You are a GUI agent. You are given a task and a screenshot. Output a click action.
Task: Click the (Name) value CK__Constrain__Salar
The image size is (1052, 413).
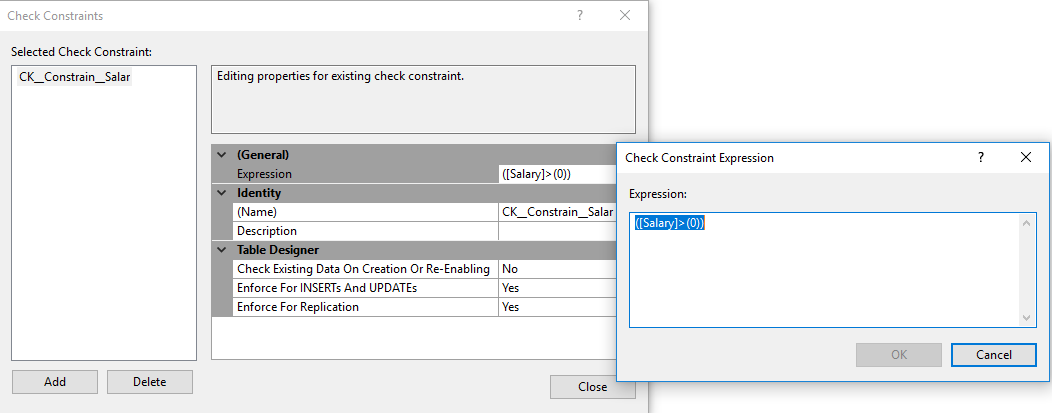click(x=556, y=212)
